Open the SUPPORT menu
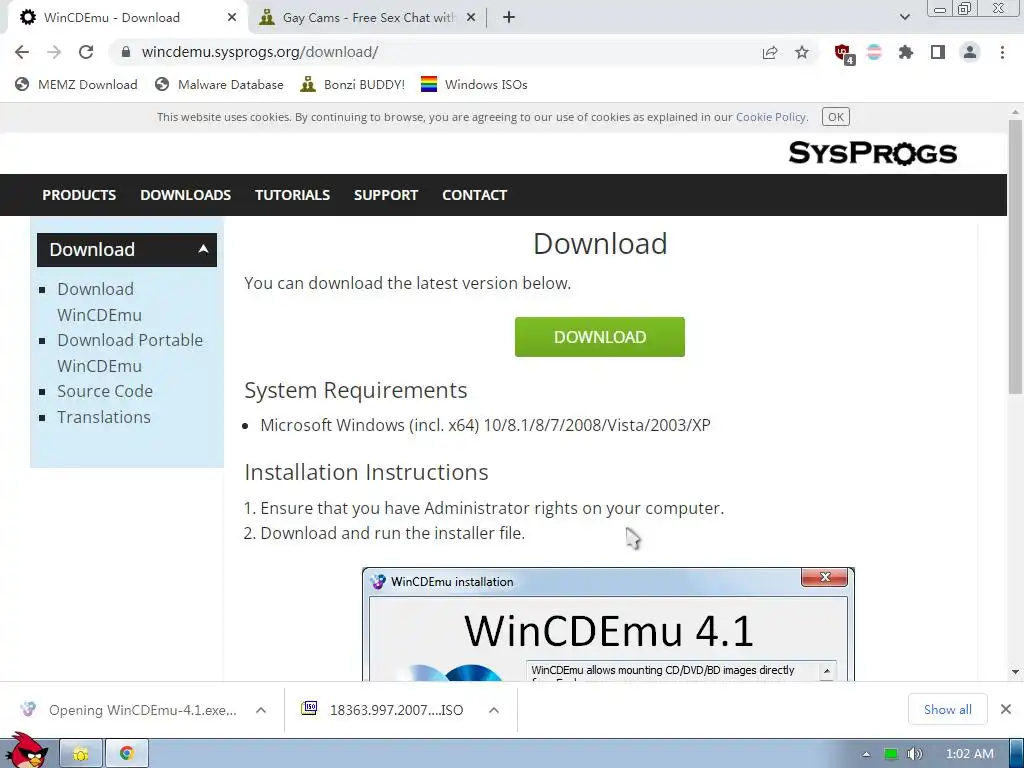 coord(386,195)
